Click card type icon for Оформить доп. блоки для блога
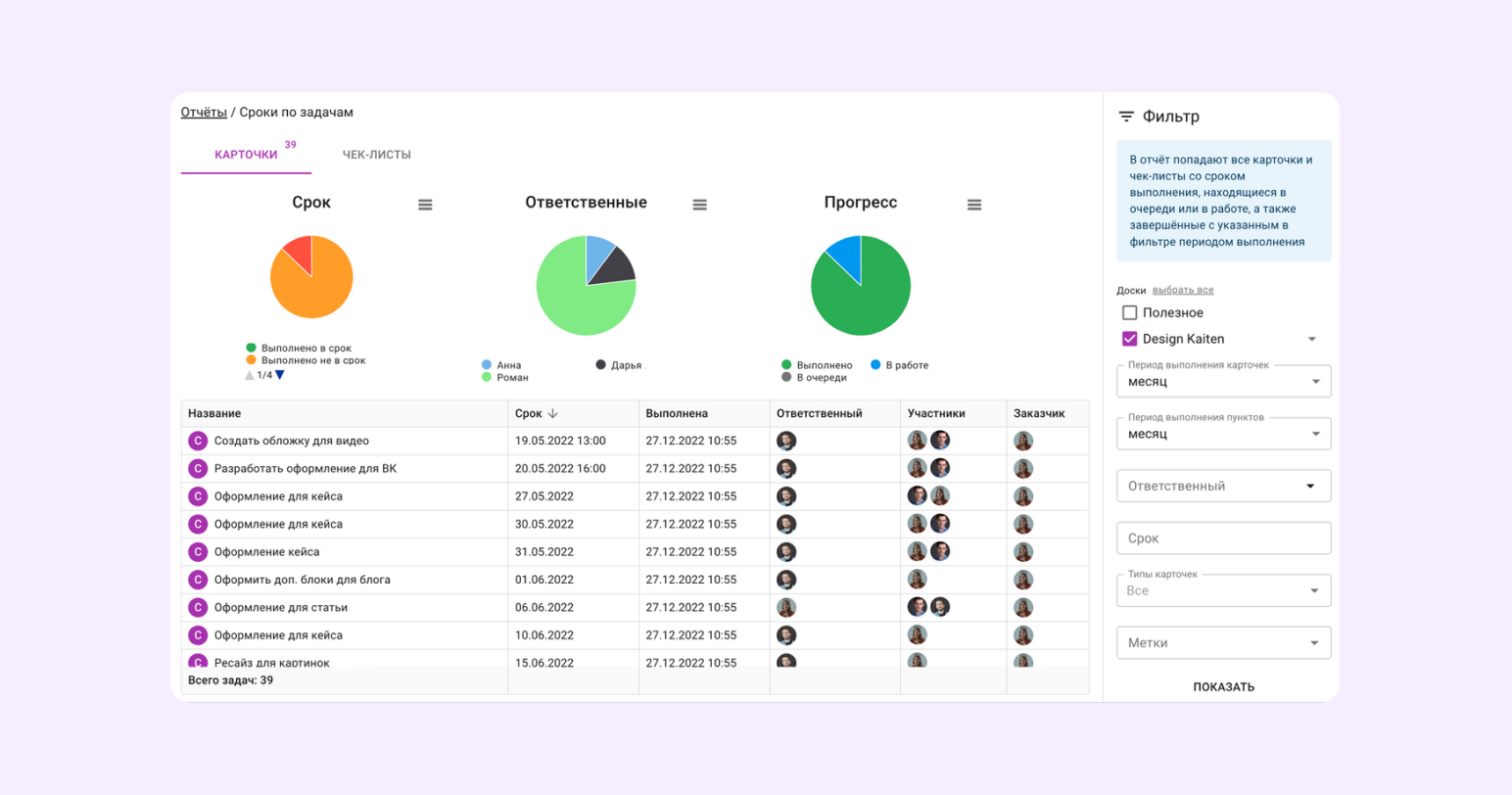The width and height of the screenshot is (1512, 795). 198,580
